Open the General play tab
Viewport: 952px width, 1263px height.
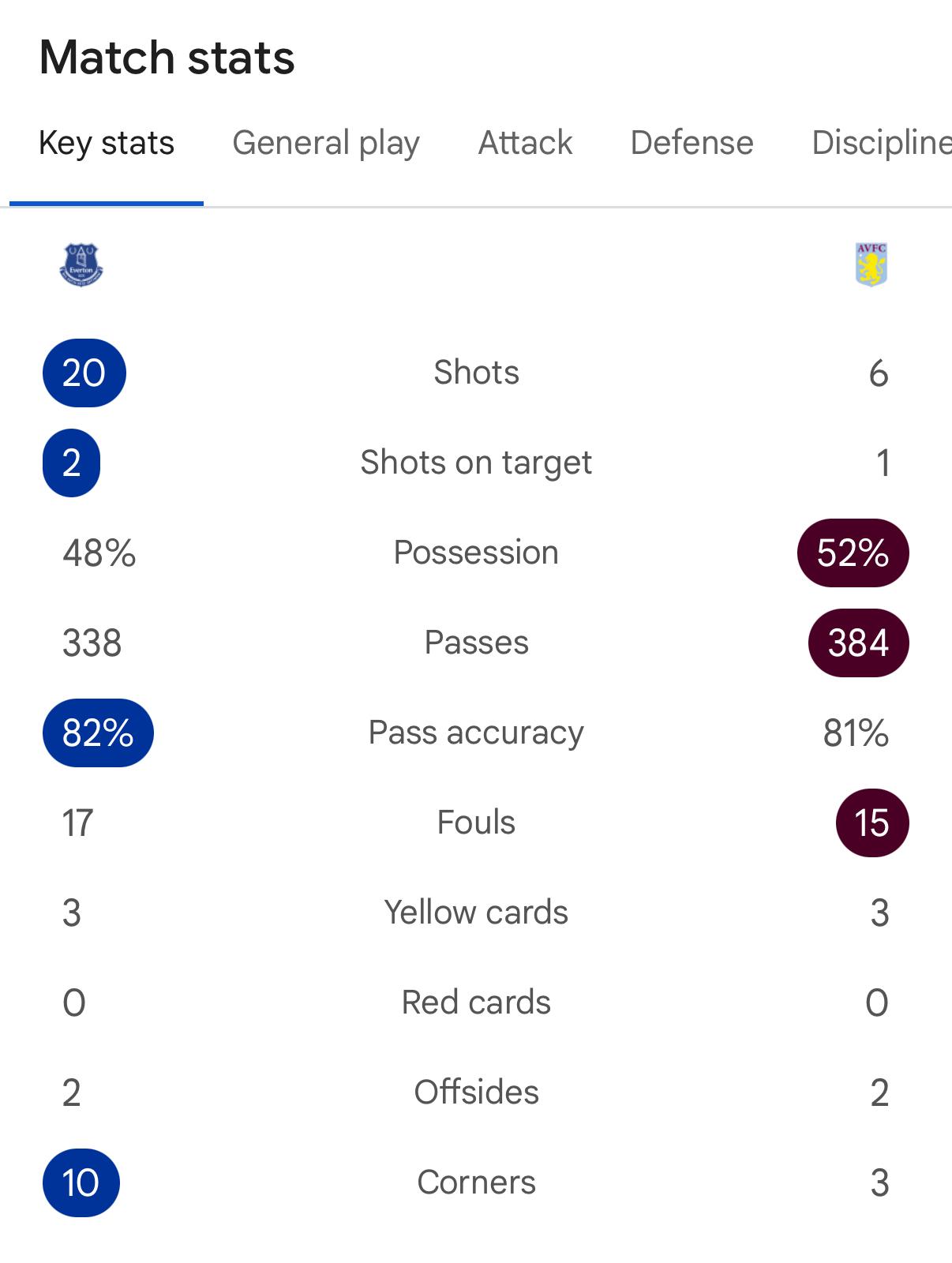pyautogui.click(x=326, y=144)
